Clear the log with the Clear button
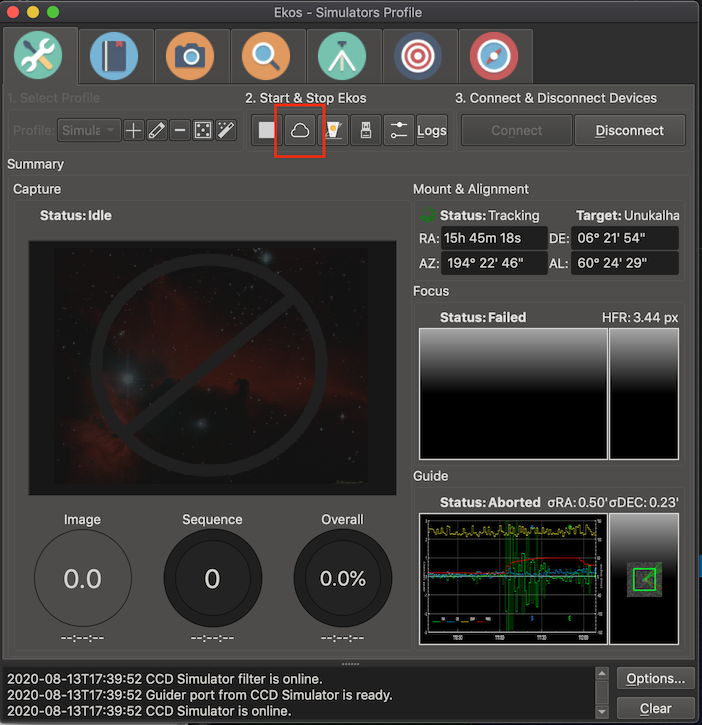 click(655, 708)
